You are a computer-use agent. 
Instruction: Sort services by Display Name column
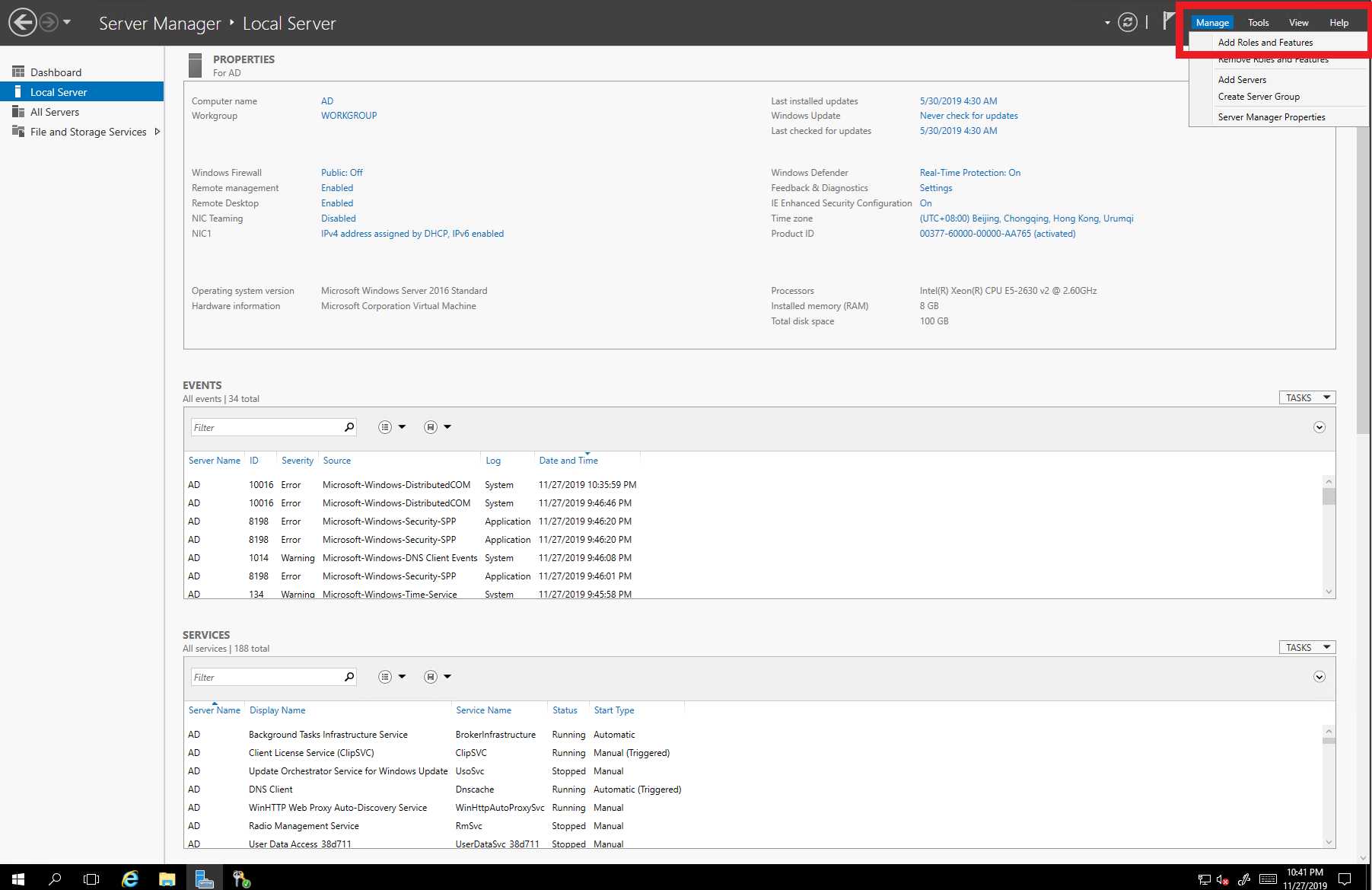[x=277, y=710]
